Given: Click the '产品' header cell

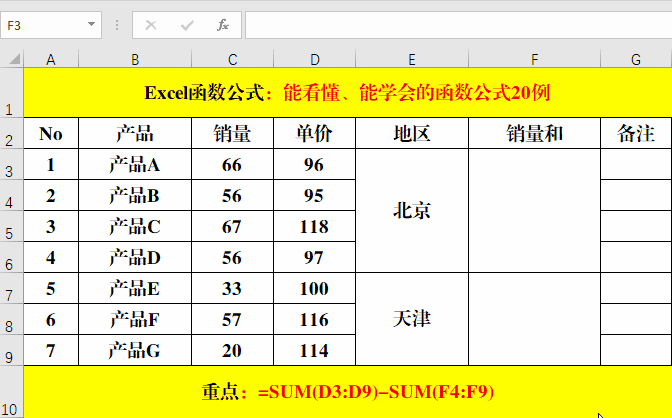Looking at the screenshot, I should 135,133.
